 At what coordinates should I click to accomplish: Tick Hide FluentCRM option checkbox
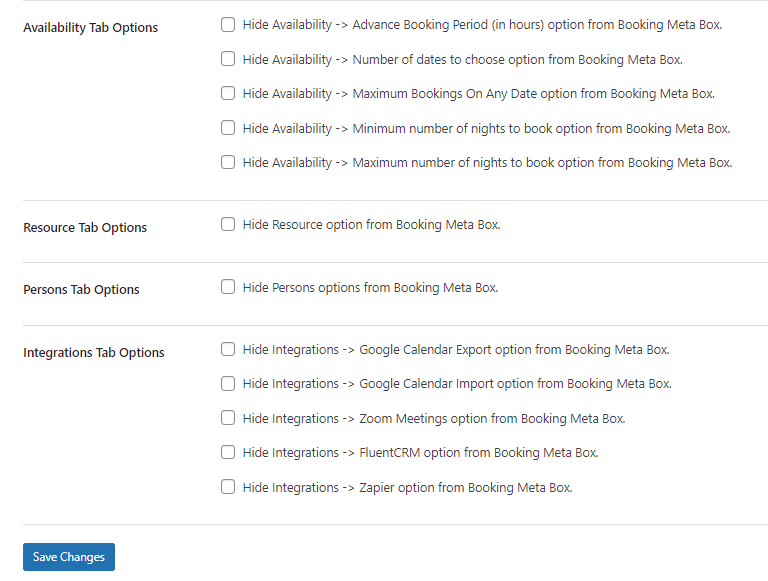tap(228, 452)
